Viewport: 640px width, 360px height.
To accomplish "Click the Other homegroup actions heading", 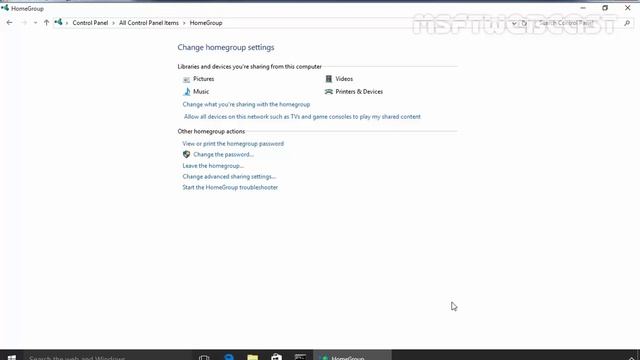I will pyautogui.click(x=211, y=131).
